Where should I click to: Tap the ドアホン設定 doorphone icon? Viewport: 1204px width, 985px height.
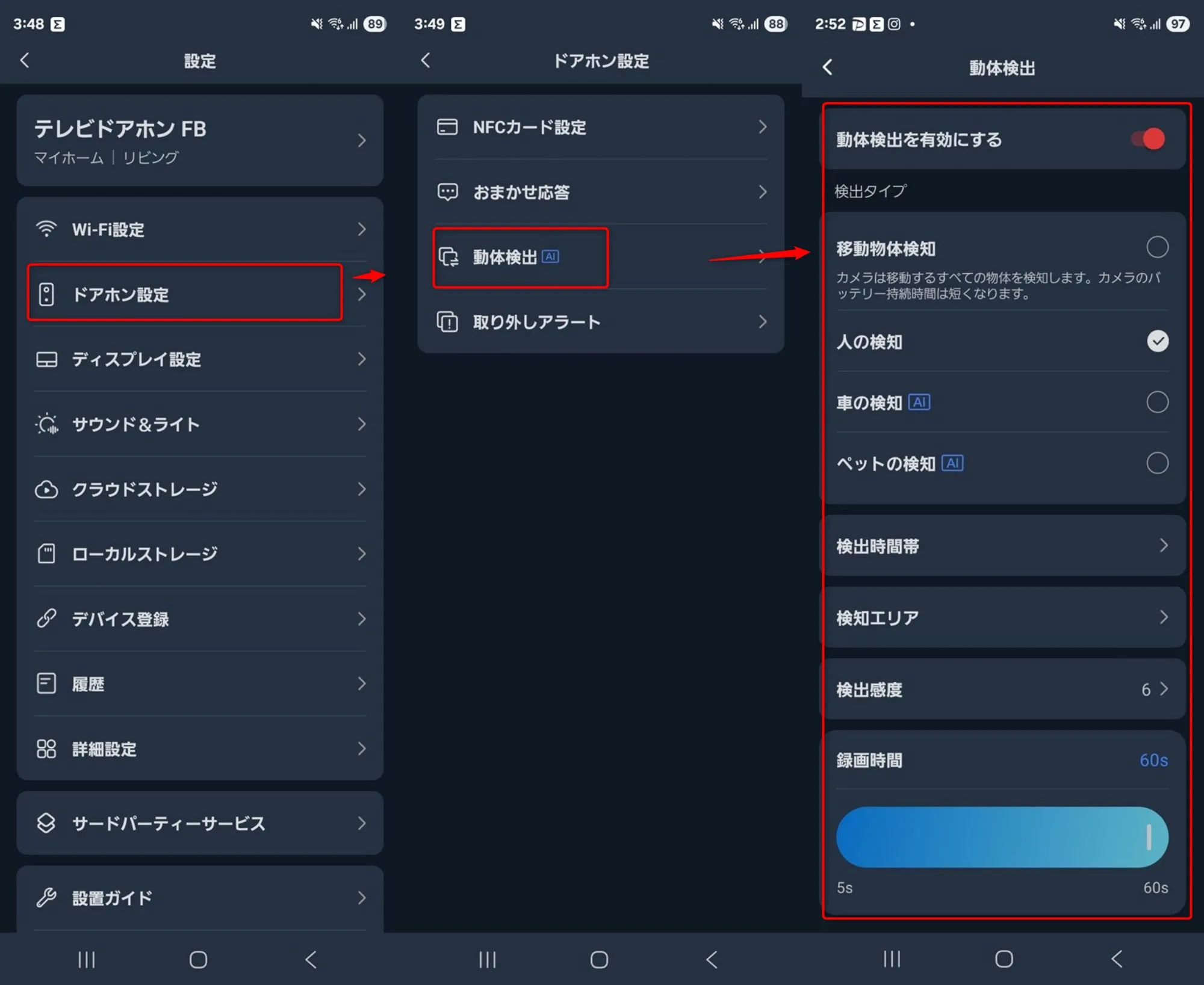[46, 294]
